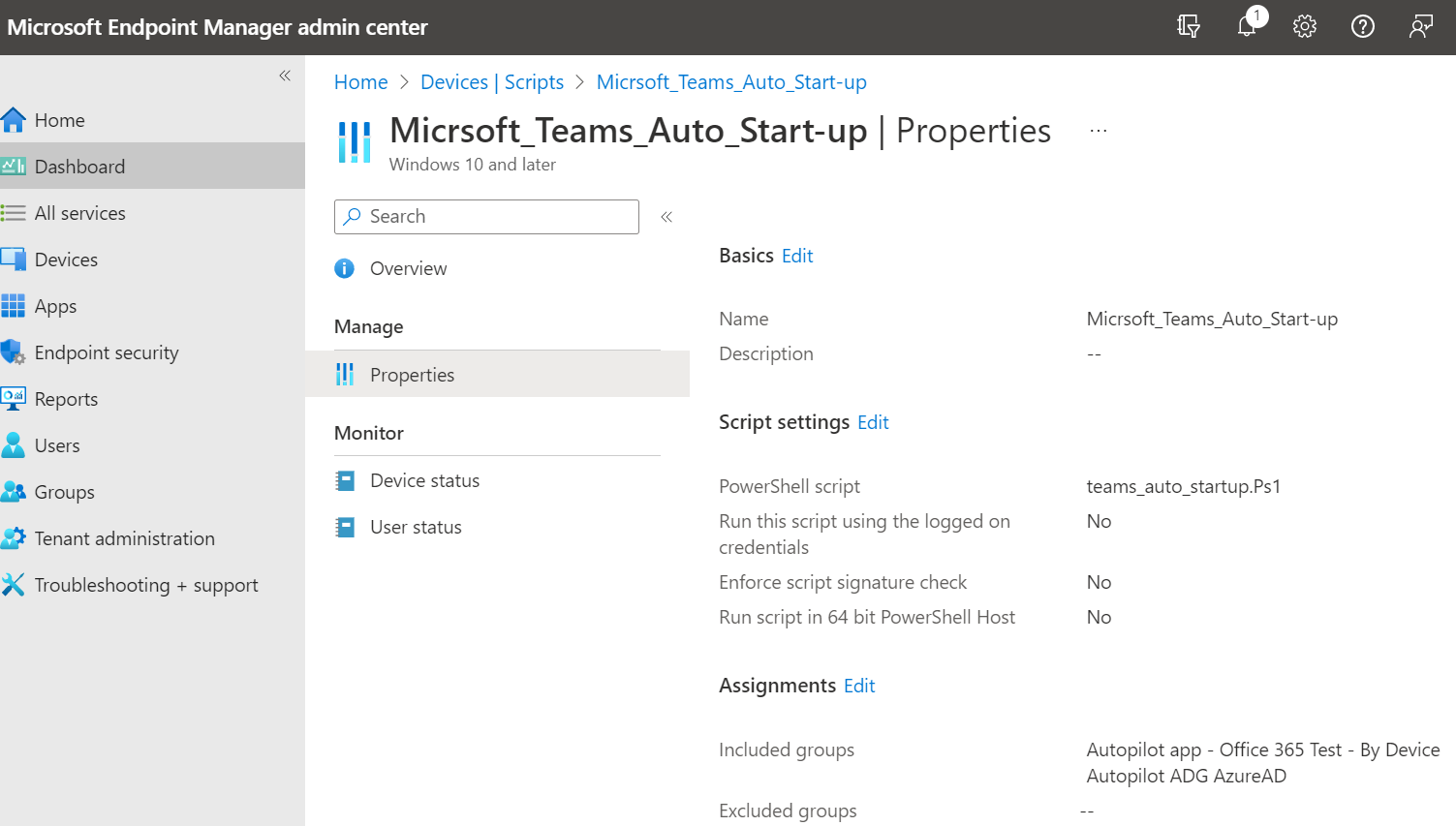Open Endpoint security from the sidebar
Viewport: 1456px width, 826px height.
coord(16,352)
